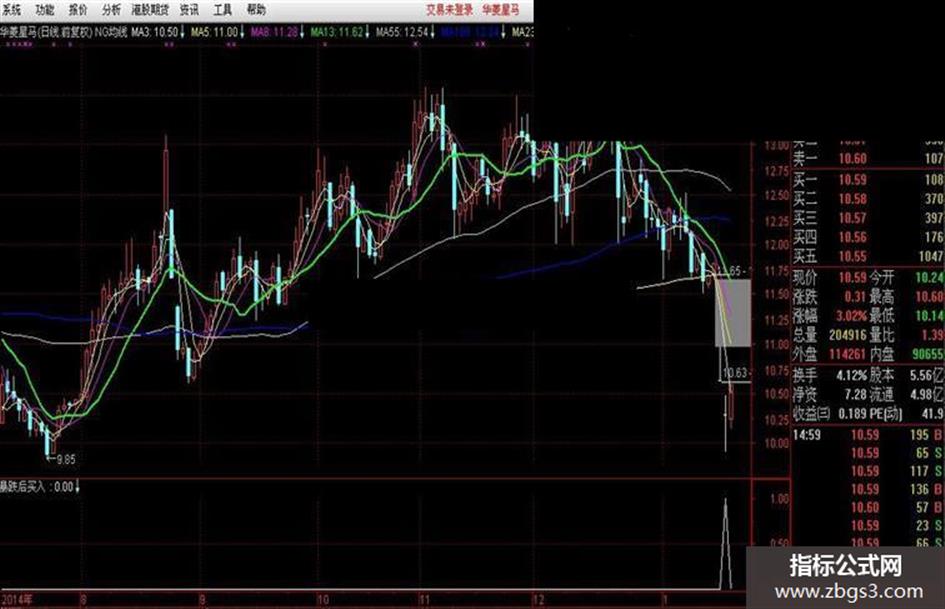
Task: Click the PE(动) value 41.9
Action: coord(933,414)
